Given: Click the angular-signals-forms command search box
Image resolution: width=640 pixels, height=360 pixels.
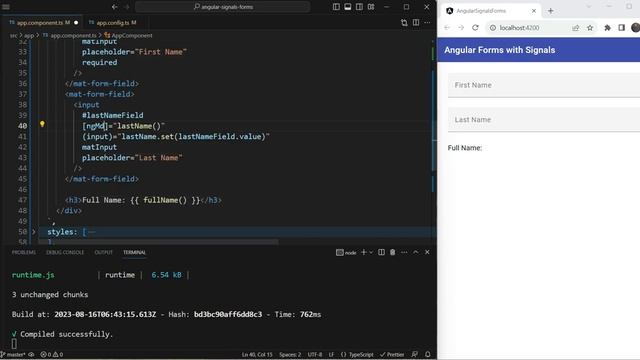Looking at the screenshot, I should 223,7.
